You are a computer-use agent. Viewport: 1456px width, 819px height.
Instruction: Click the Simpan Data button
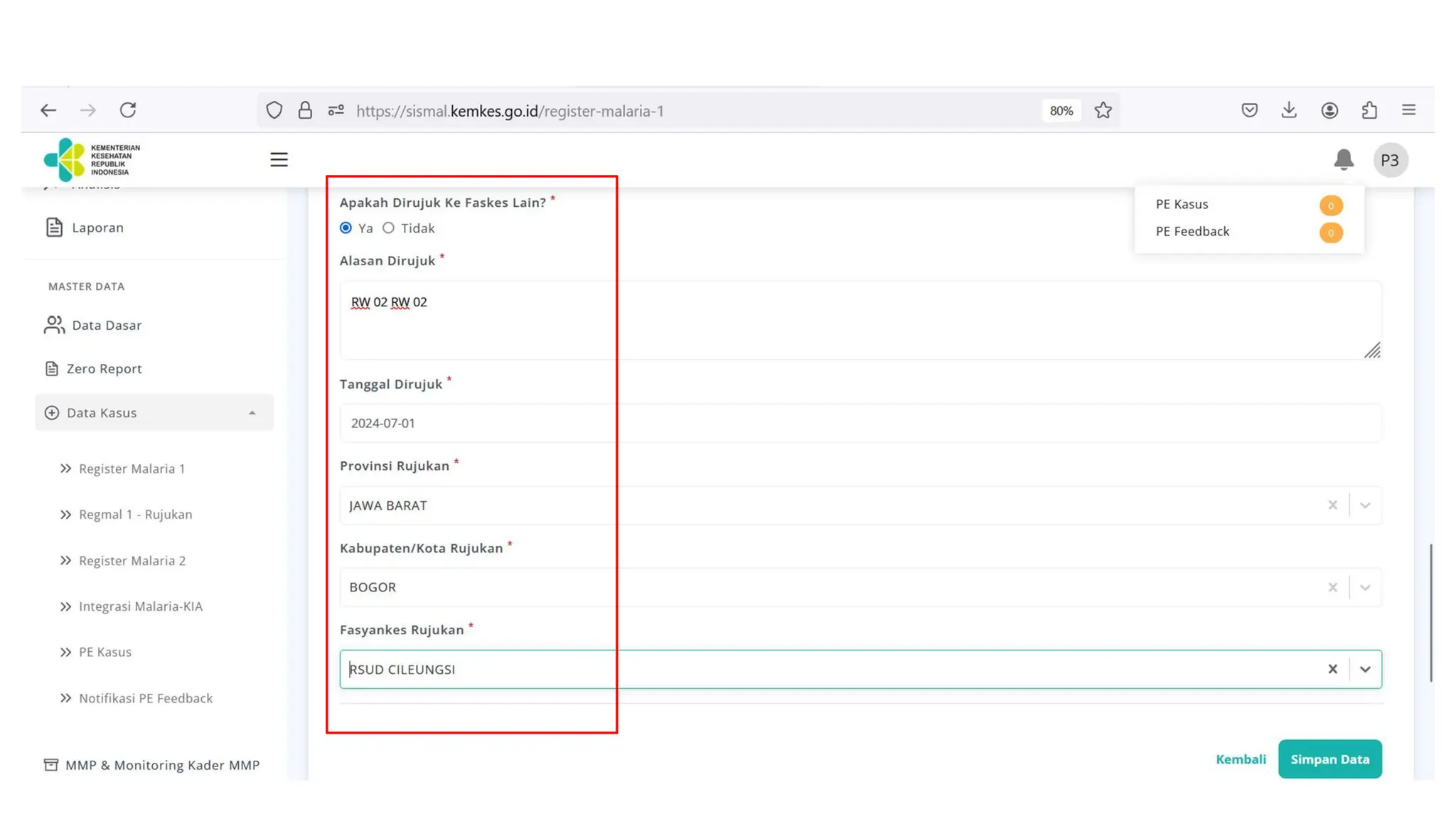pos(1329,759)
